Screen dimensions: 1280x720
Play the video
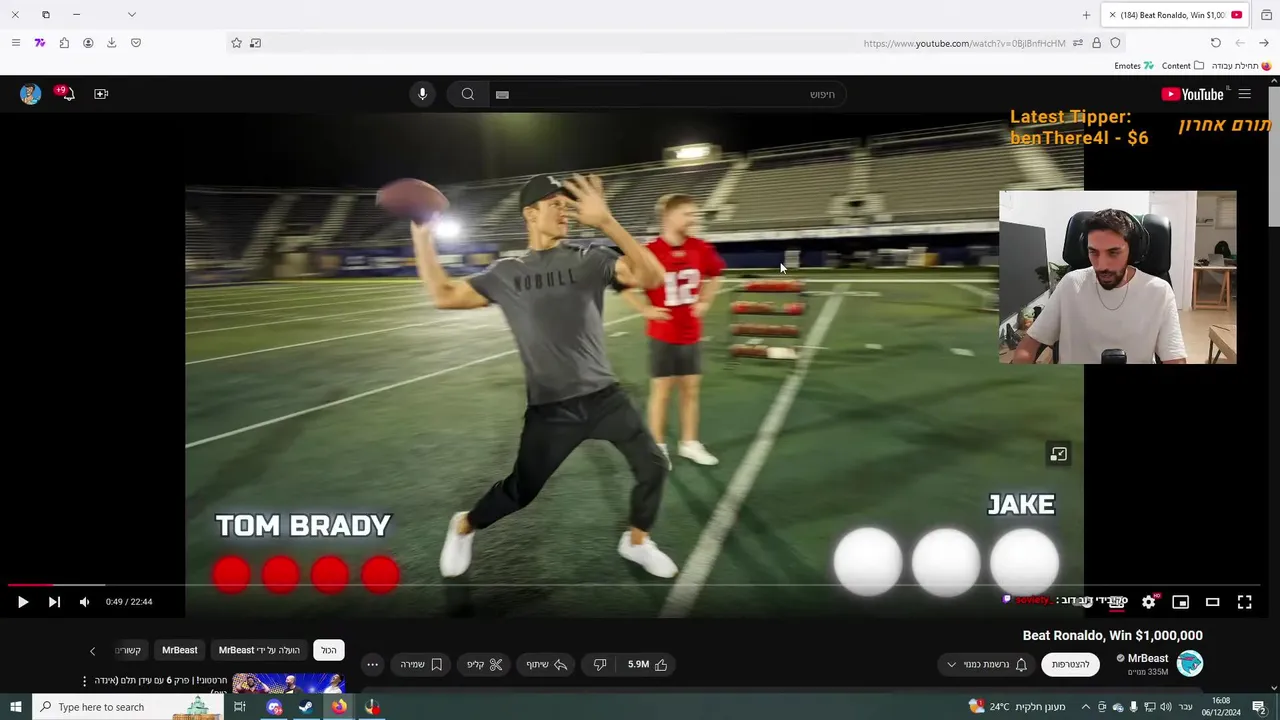(23, 602)
